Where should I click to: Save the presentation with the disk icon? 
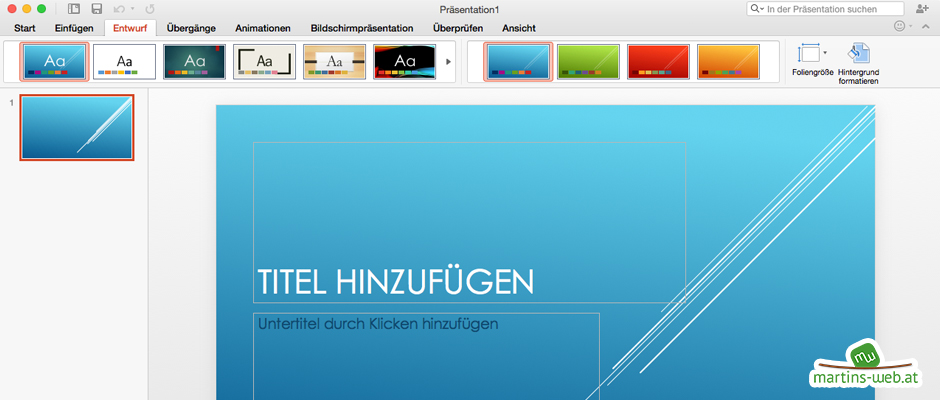pyautogui.click(x=96, y=9)
